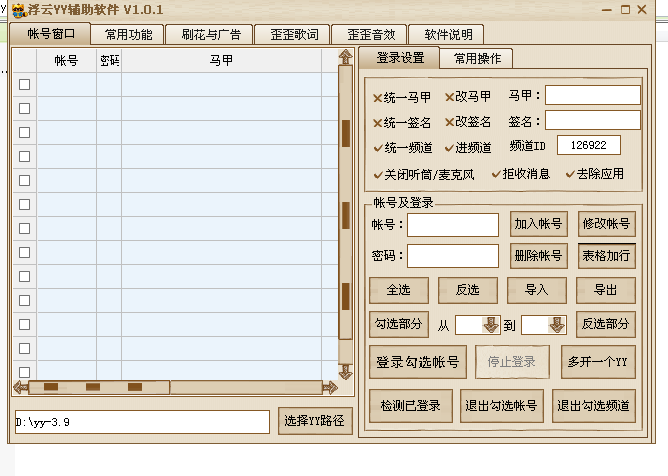Check the third row checkbox in account table

point(24,133)
